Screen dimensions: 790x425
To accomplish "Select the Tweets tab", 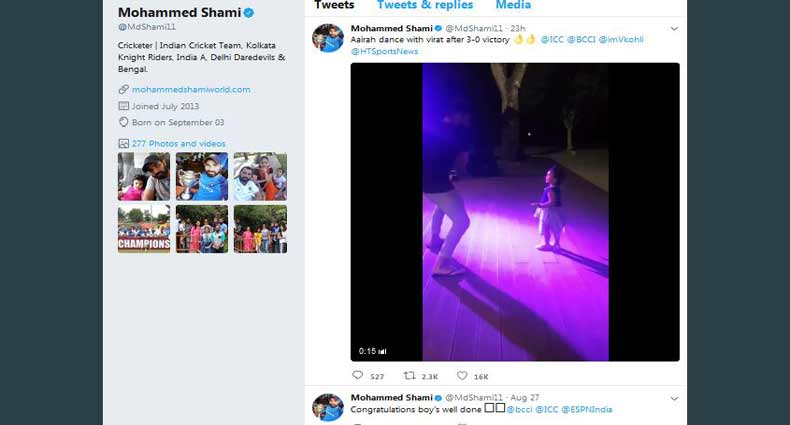I will tap(334, 5).
